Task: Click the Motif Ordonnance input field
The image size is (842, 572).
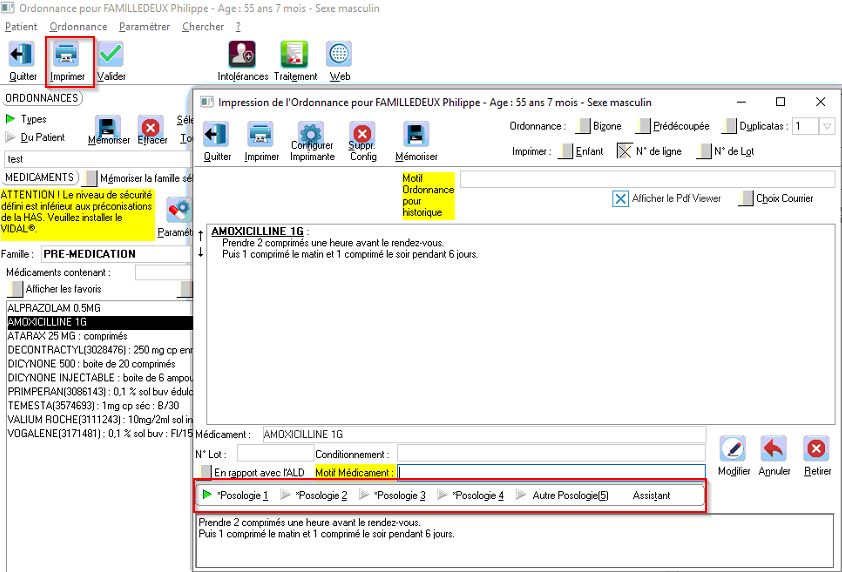Action: point(647,179)
